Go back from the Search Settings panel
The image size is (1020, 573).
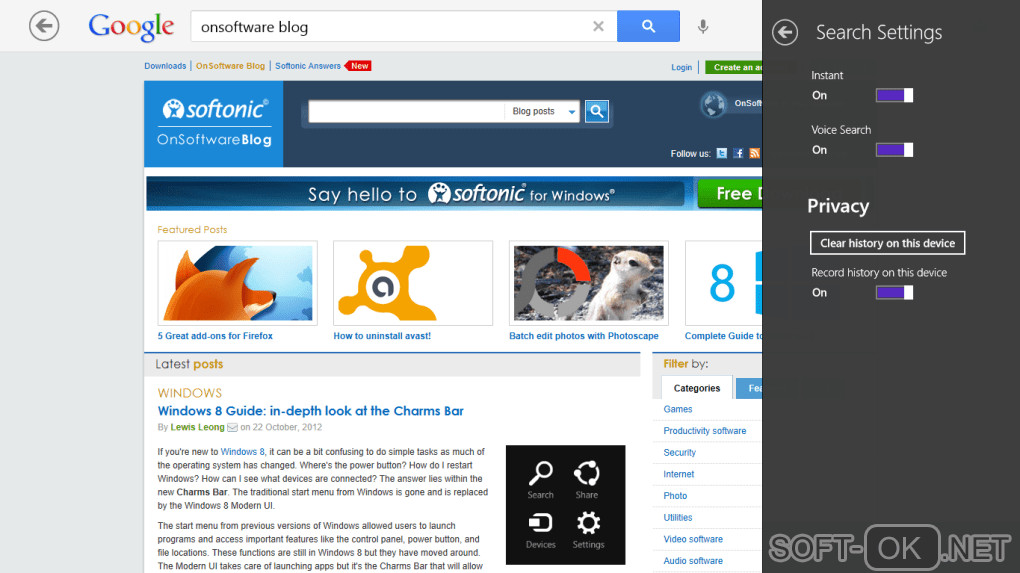tap(785, 32)
